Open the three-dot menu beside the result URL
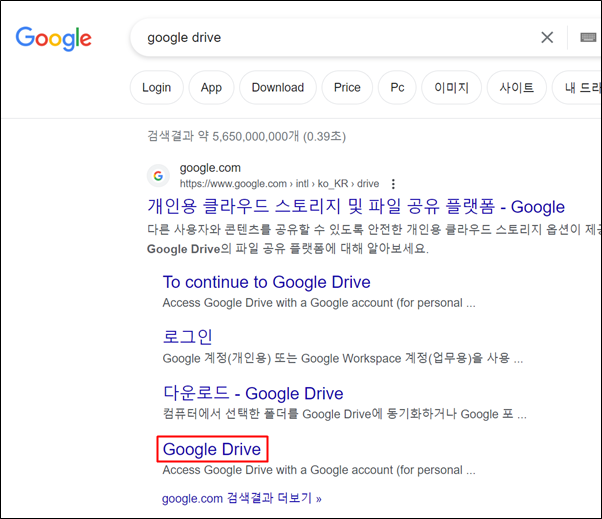The image size is (602, 519). 393,184
